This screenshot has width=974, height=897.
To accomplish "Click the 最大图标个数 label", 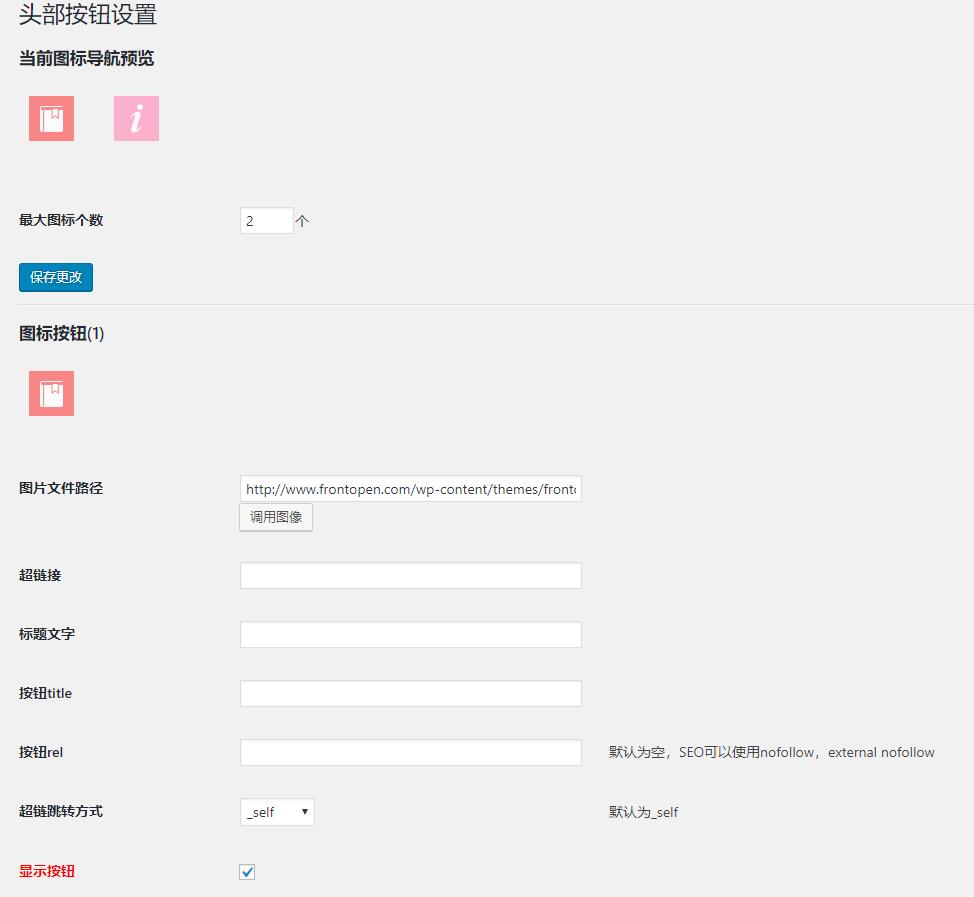I will (x=61, y=220).
